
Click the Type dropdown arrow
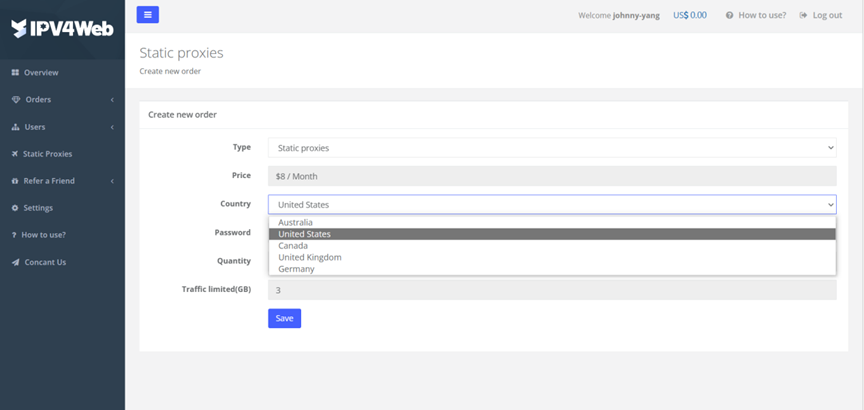[x=830, y=148]
